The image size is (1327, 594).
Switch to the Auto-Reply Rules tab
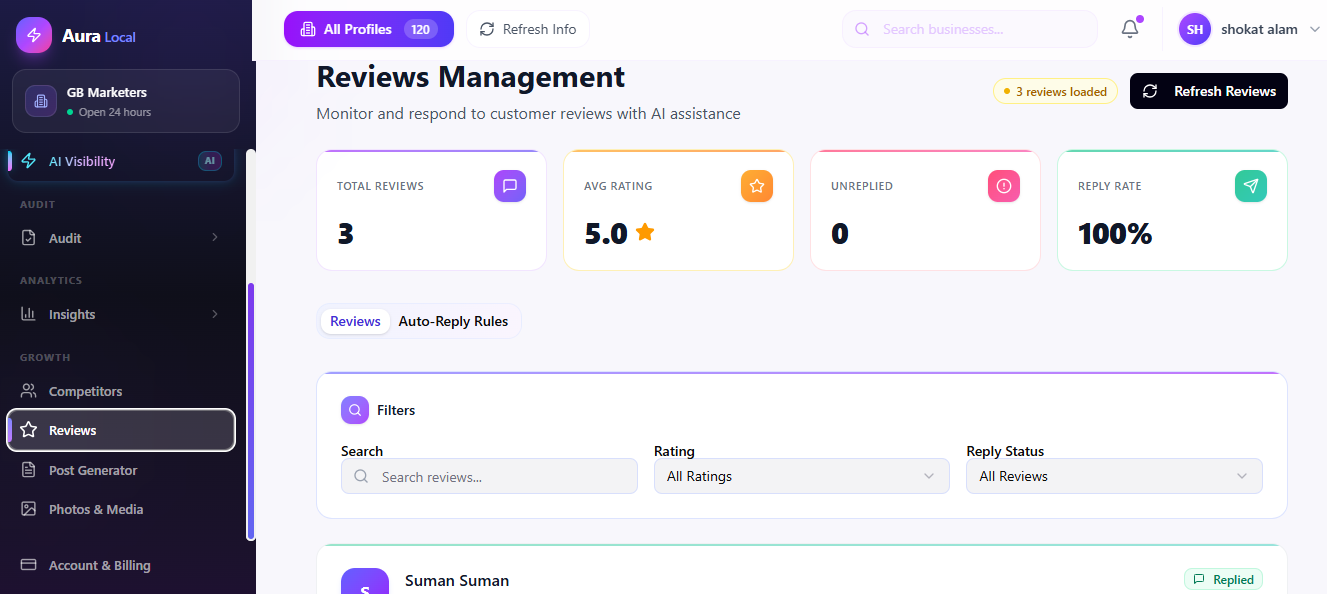(453, 321)
